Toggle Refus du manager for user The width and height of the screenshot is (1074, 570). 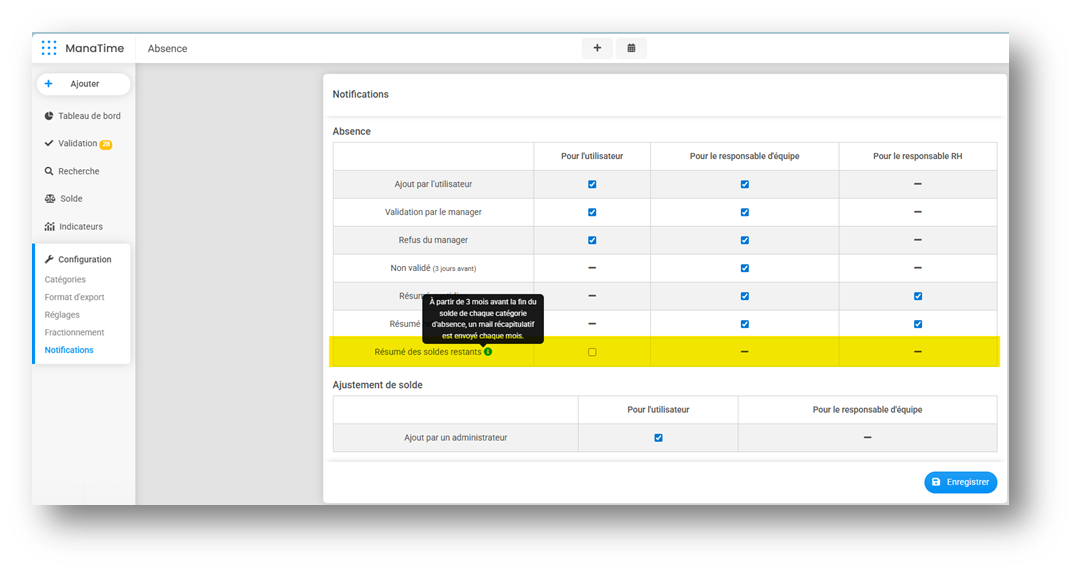(x=592, y=240)
